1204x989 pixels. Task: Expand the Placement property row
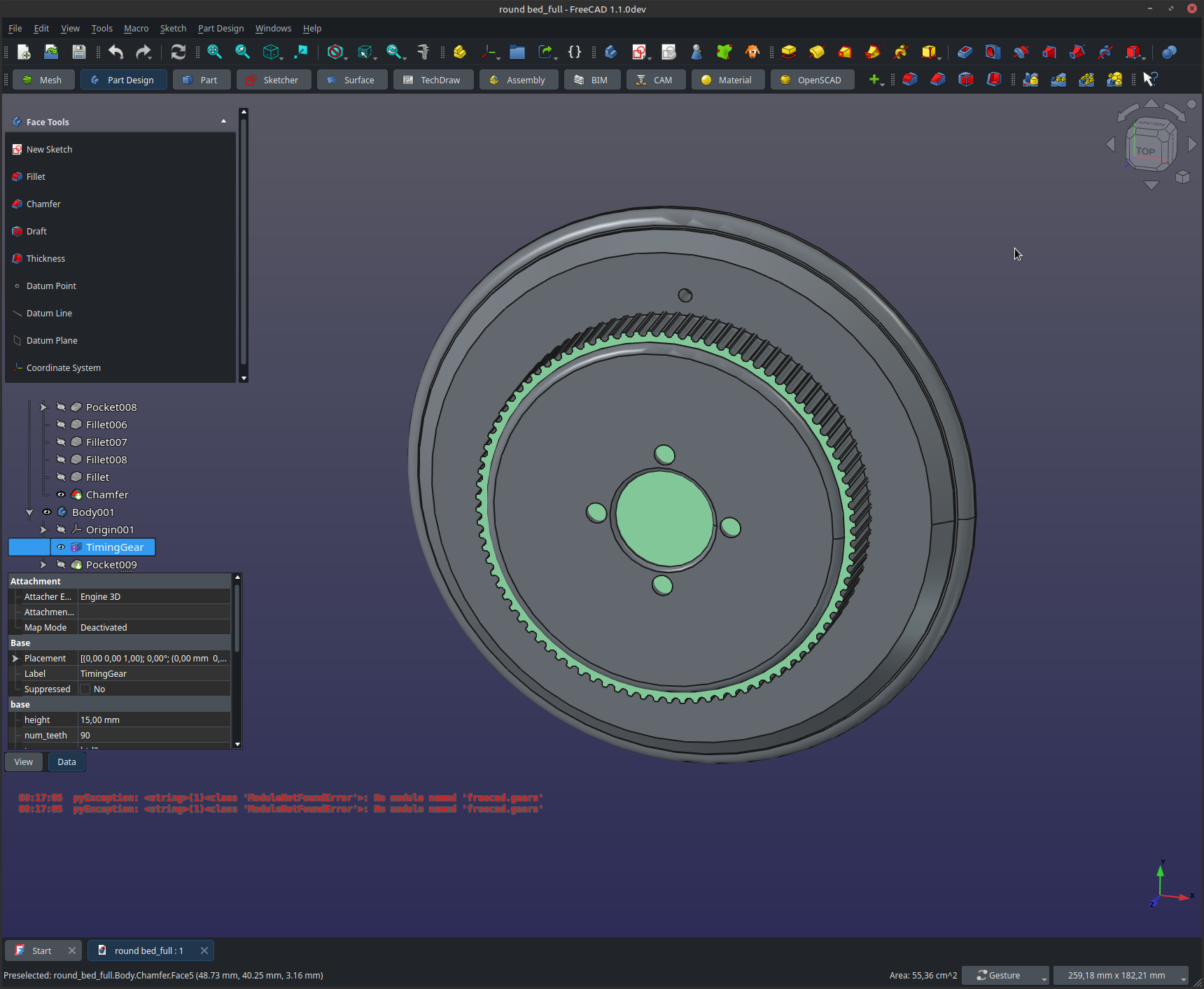pos(15,659)
